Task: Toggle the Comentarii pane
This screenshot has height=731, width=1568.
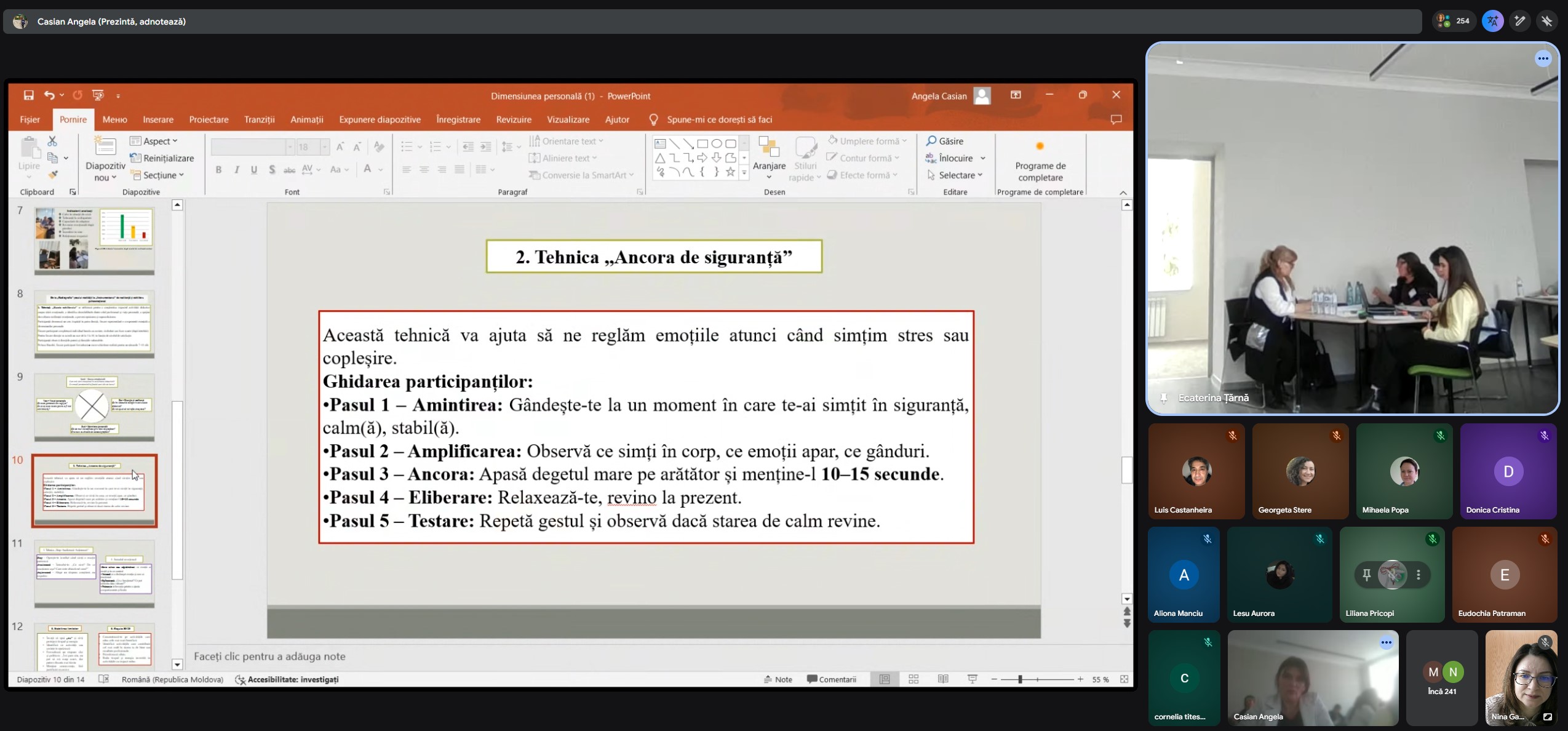Action: 832,679
